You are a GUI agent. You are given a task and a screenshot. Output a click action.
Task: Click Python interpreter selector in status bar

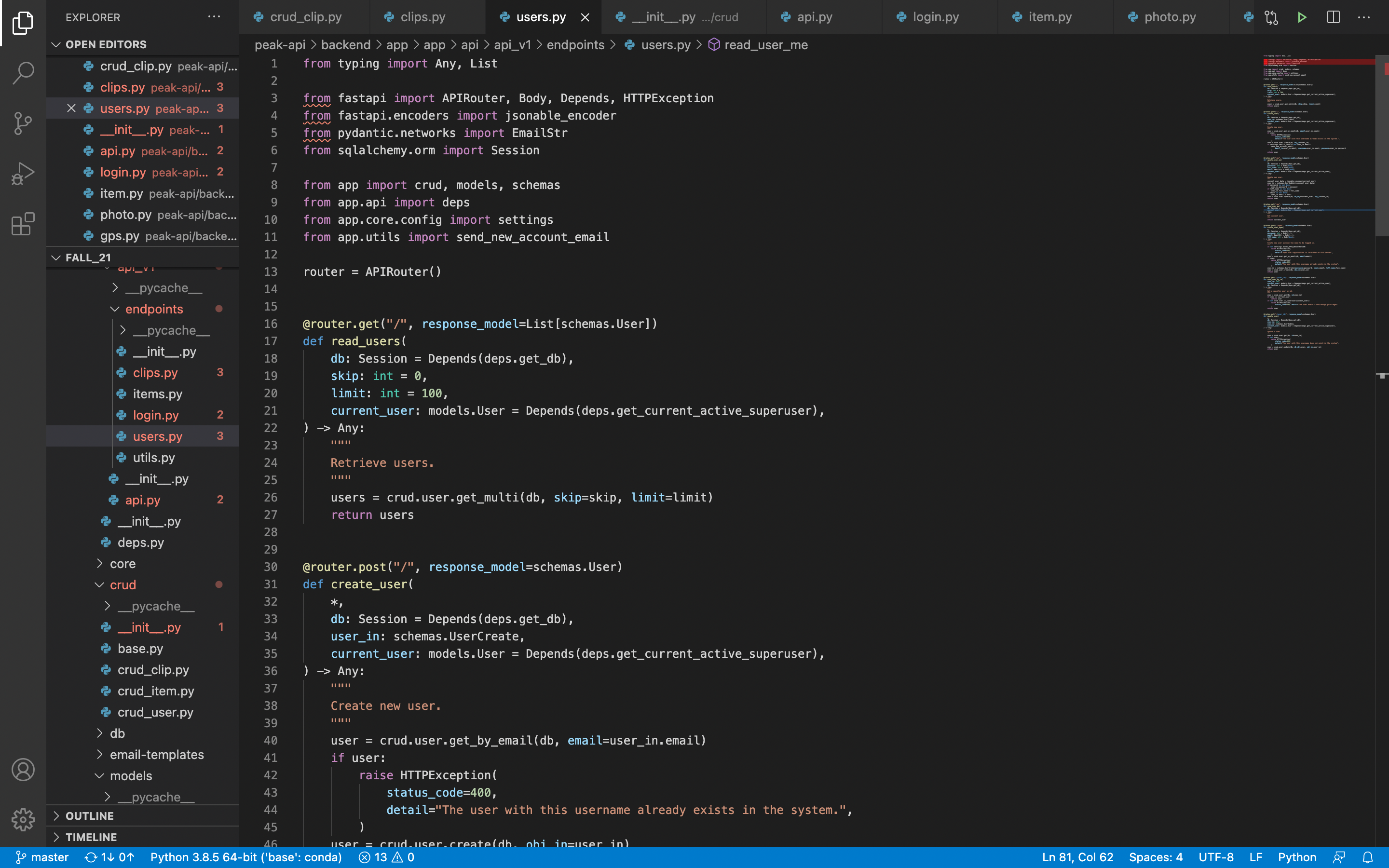tap(245, 857)
